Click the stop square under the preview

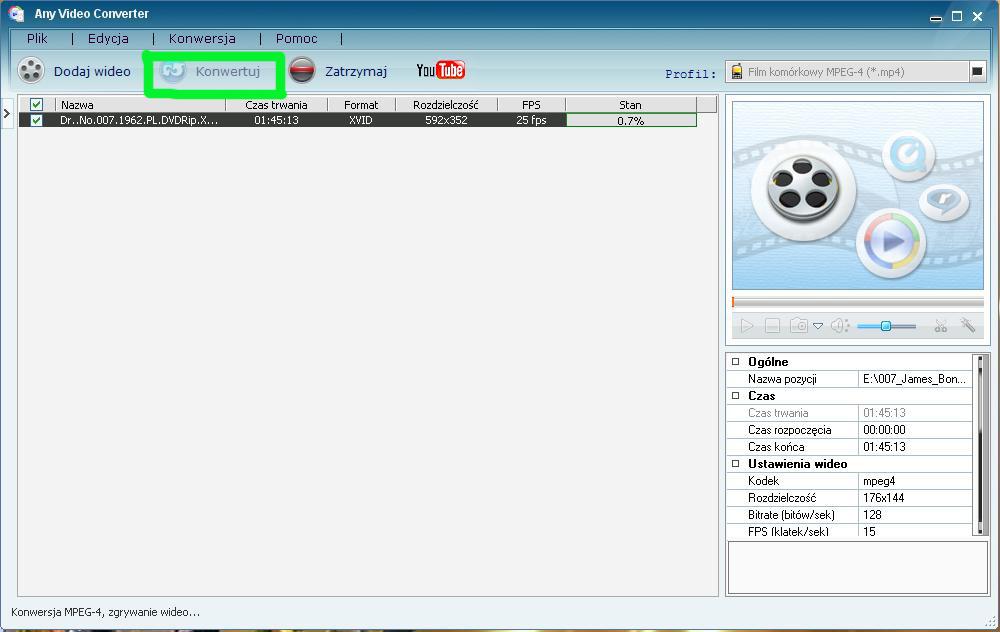click(x=772, y=326)
